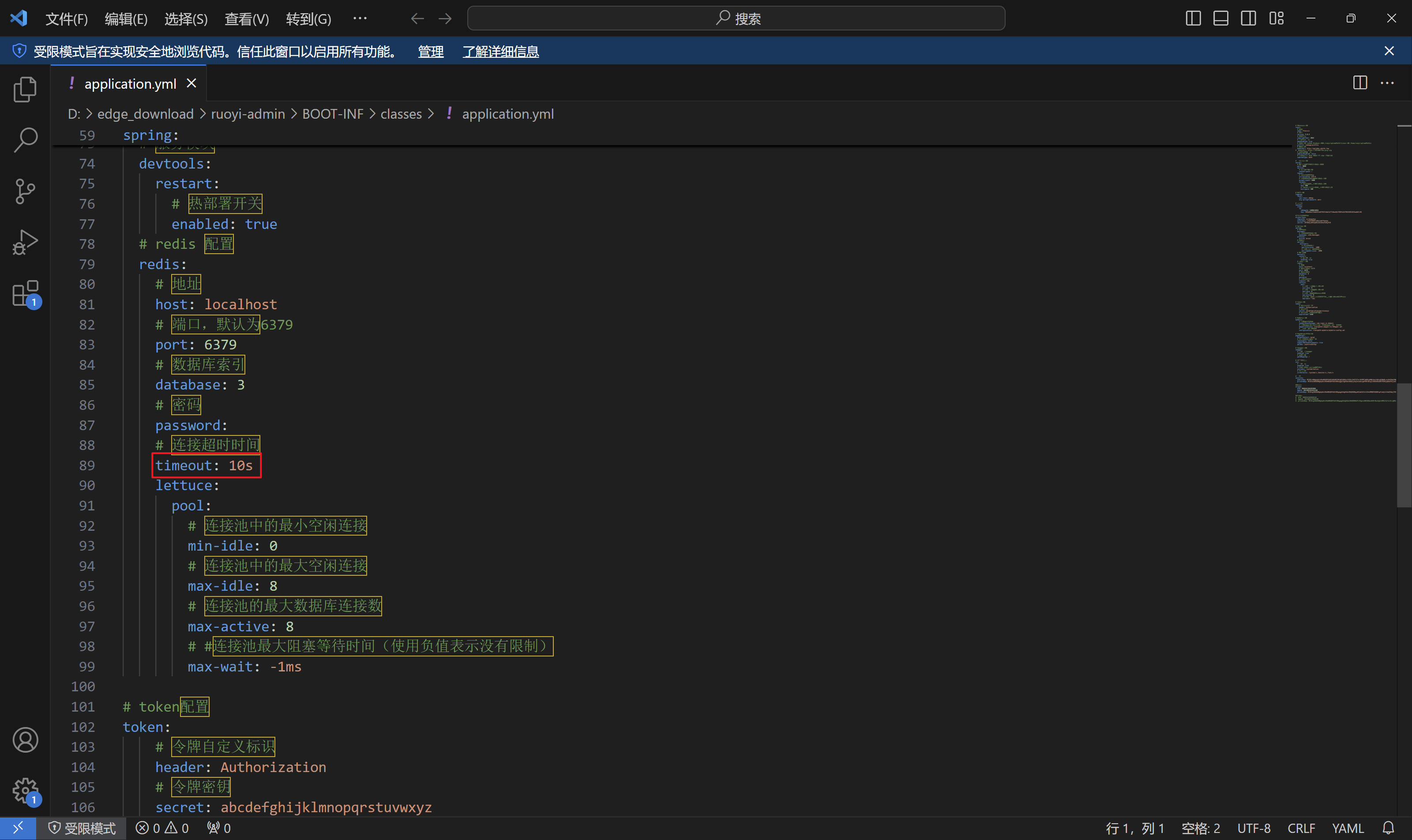The width and height of the screenshot is (1412, 840).
Task: Toggle the bottom panel layout icon
Action: pos(1220,19)
